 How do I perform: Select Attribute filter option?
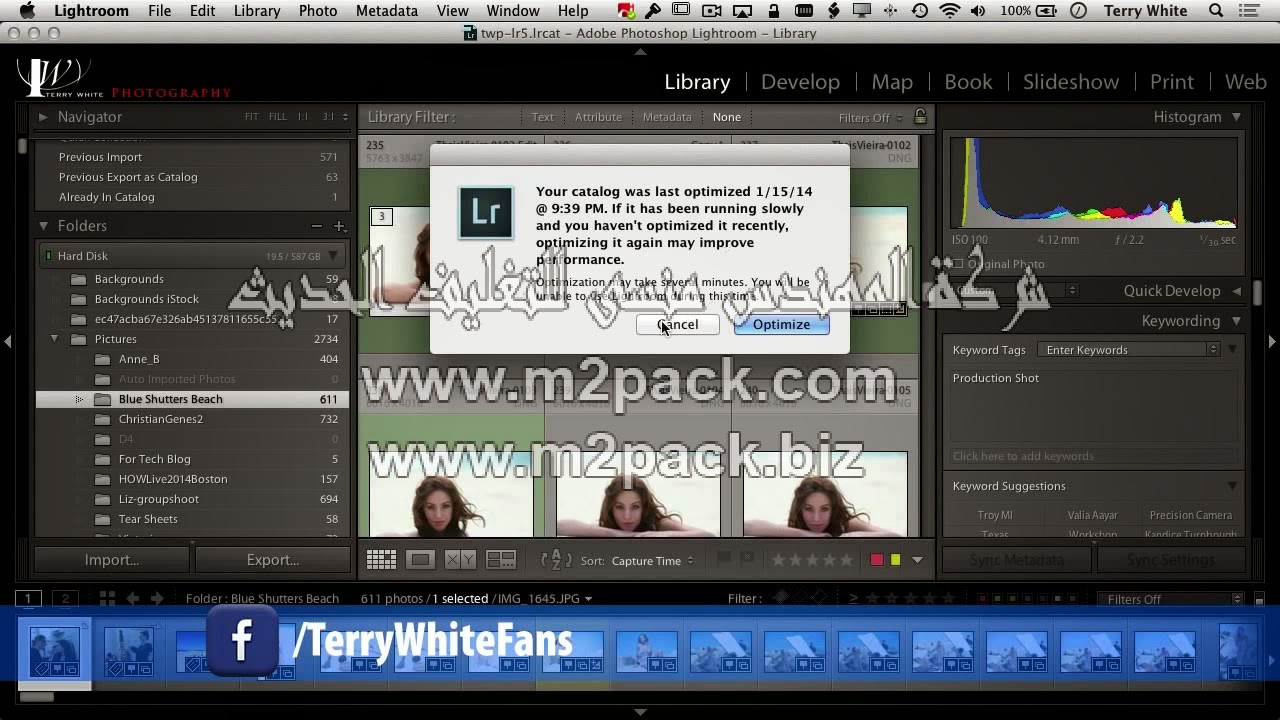tap(598, 117)
